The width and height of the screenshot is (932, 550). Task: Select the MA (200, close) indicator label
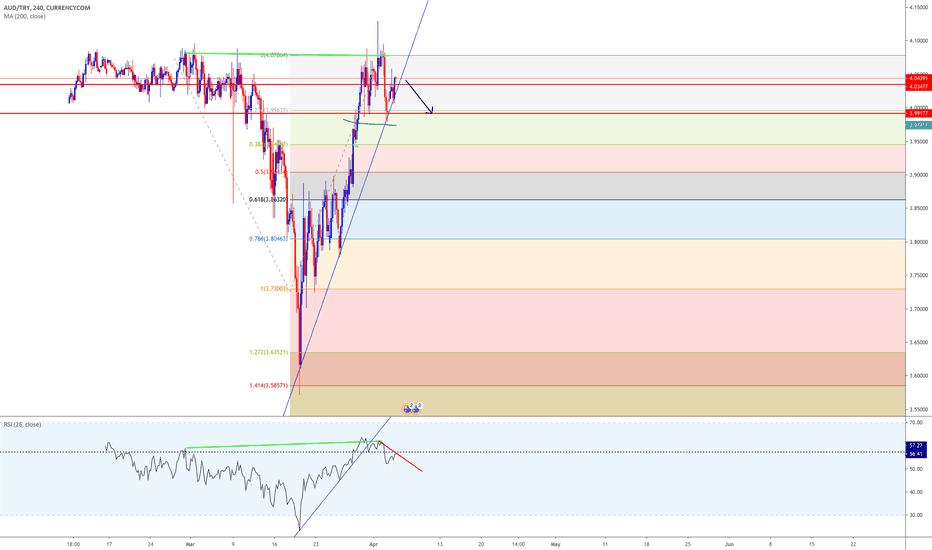(24, 17)
